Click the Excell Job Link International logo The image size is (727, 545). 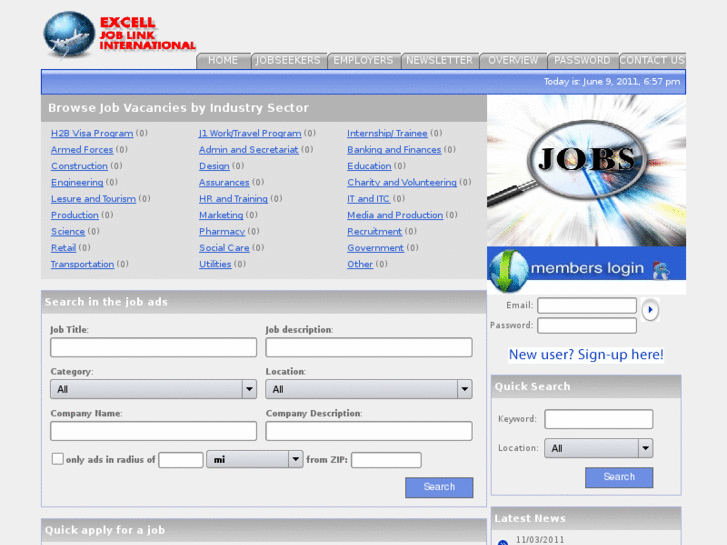coord(119,34)
